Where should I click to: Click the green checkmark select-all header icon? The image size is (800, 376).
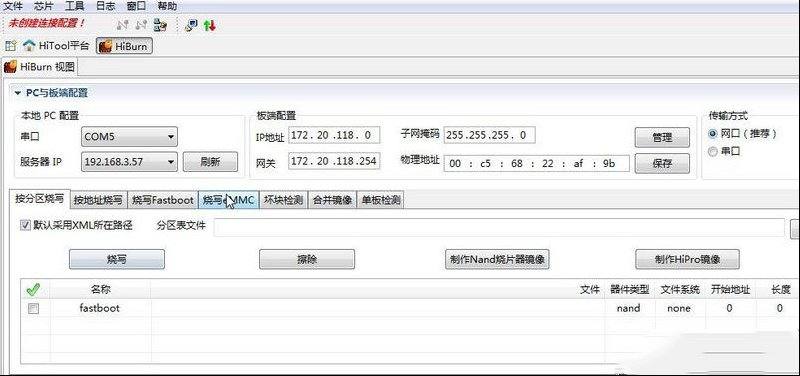point(33,290)
